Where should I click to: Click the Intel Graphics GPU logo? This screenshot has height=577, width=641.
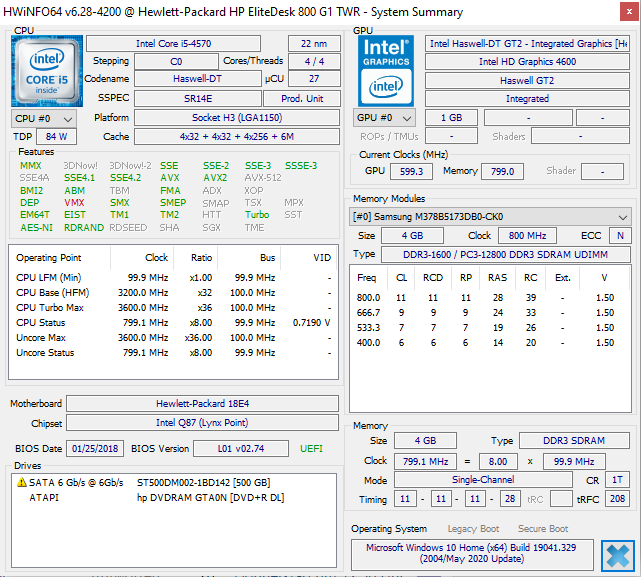pos(386,71)
